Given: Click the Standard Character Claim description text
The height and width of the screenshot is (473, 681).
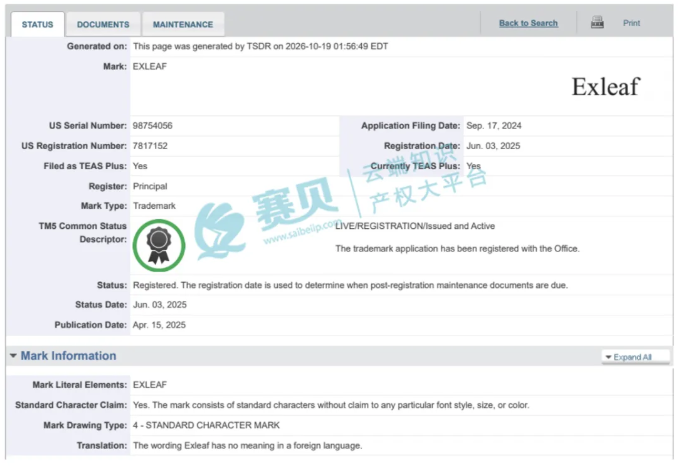Looking at the screenshot, I should click(331, 406).
